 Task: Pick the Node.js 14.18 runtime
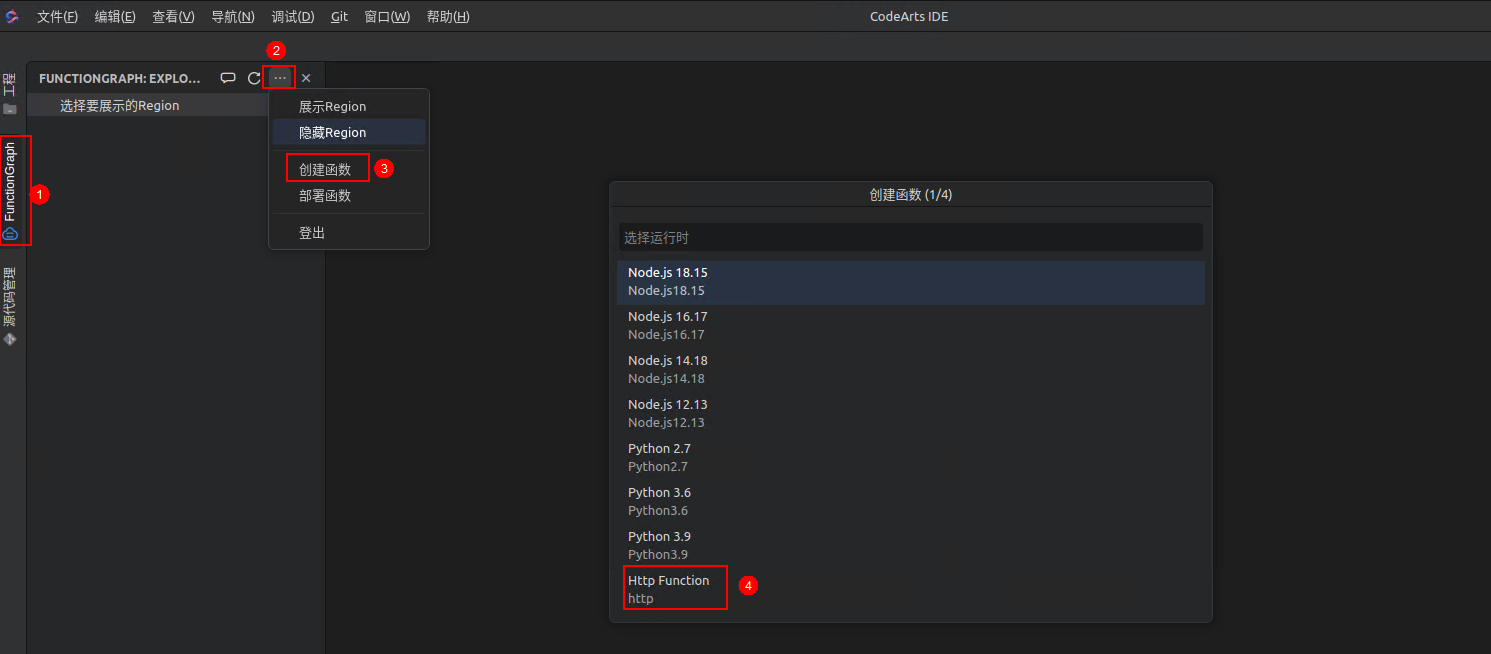click(x=910, y=370)
